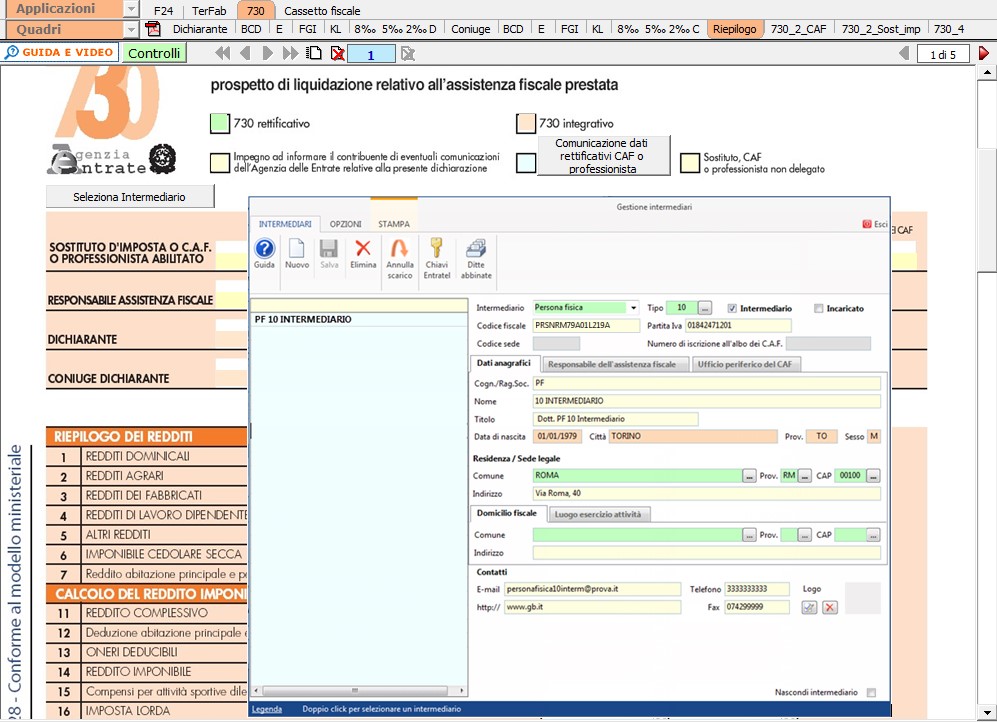997x722 pixels.
Task: Click the Codice fiscale input field
Action: point(586,325)
